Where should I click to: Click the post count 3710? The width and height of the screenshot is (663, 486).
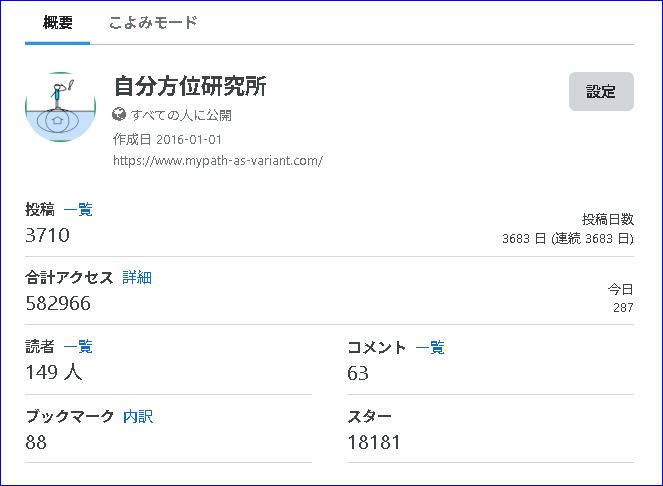coord(47,235)
